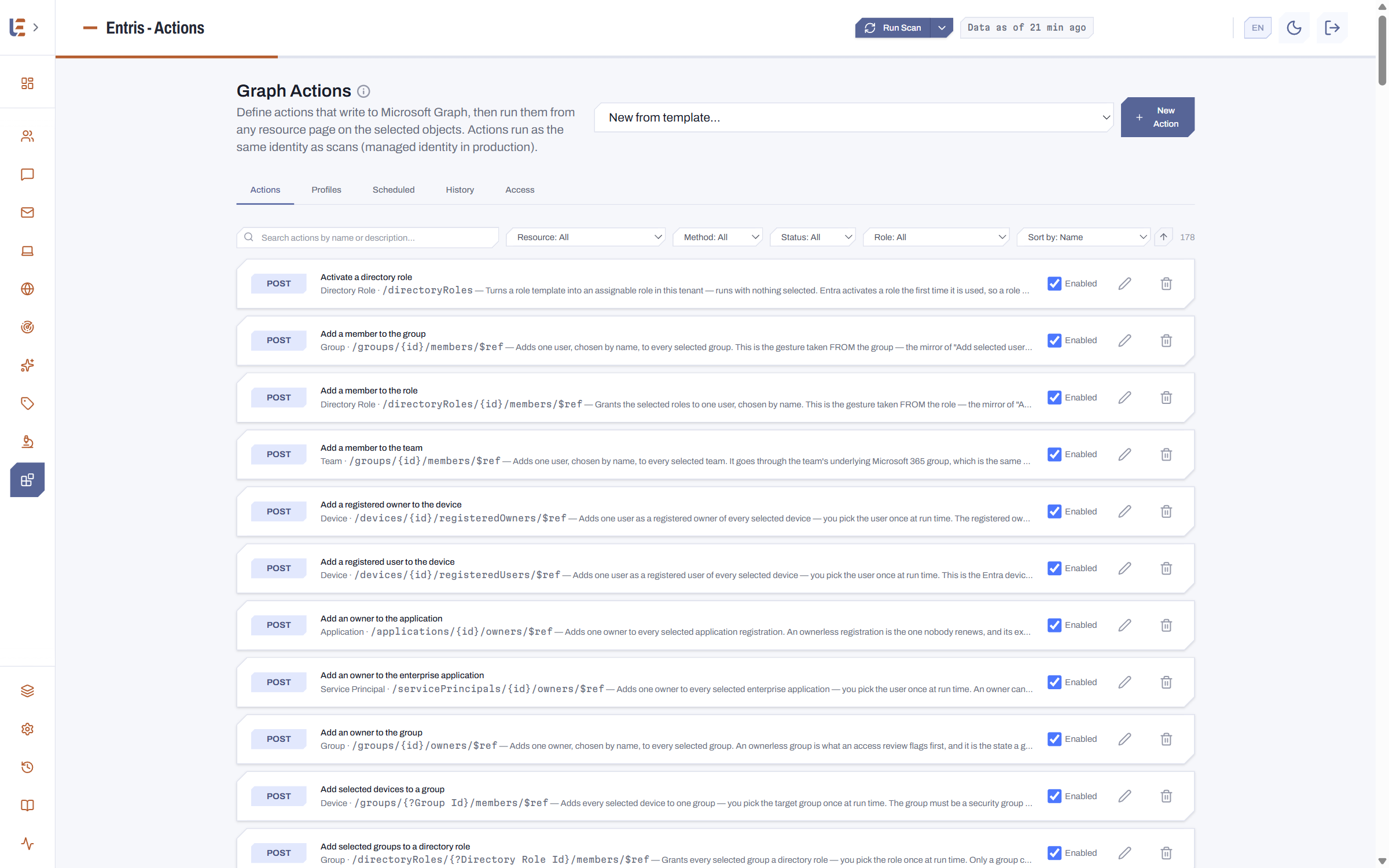1389x868 pixels.
Task: Switch to dark mode with moon icon
Action: [x=1294, y=28]
